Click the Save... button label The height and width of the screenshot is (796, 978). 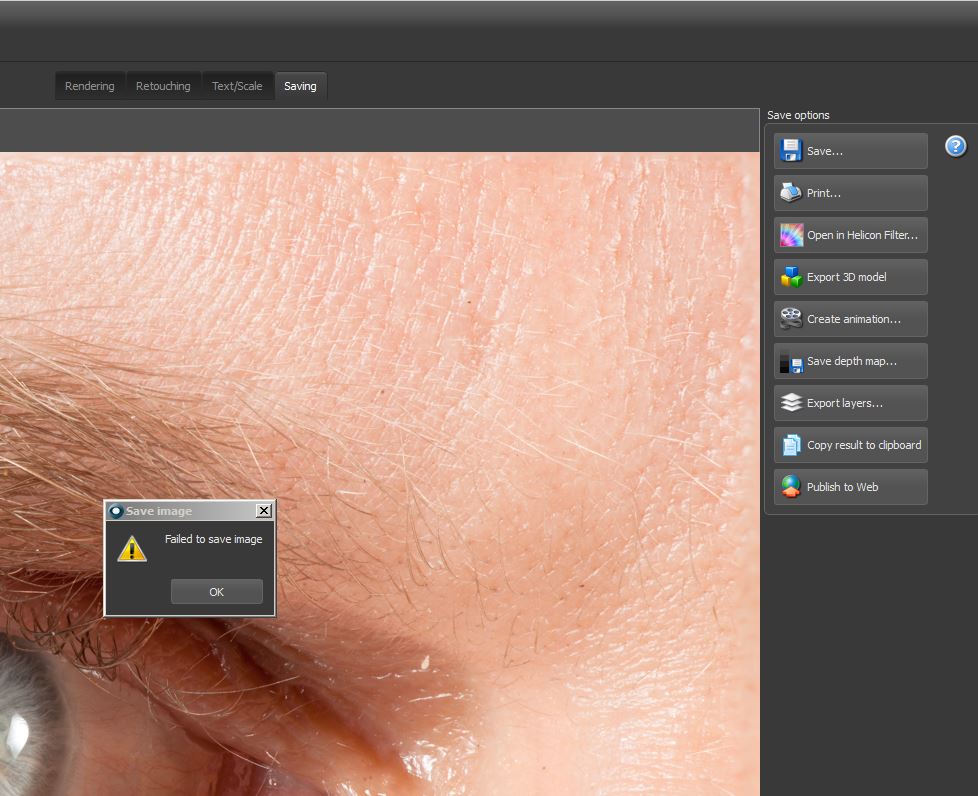point(825,151)
